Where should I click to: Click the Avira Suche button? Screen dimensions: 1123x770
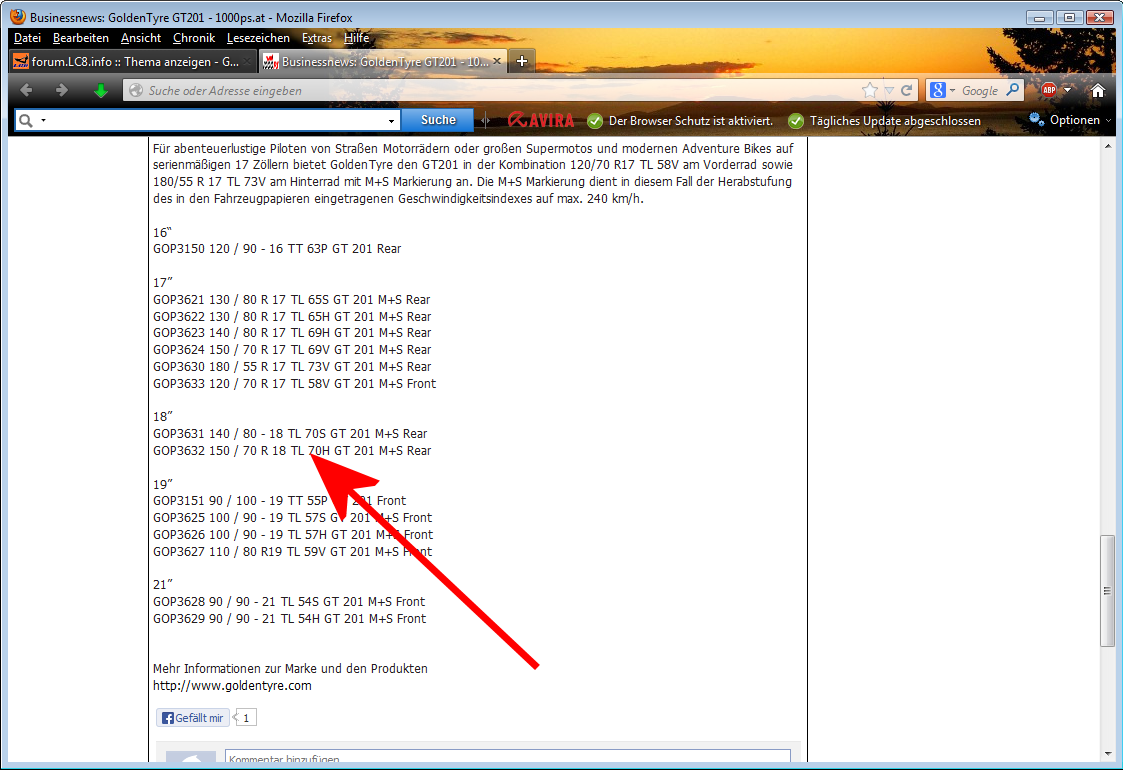pyautogui.click(x=438, y=120)
